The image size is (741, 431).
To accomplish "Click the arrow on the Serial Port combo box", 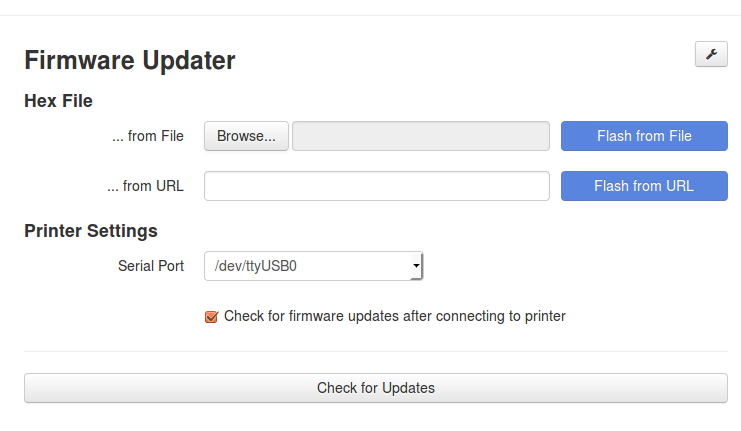I will click(x=416, y=266).
